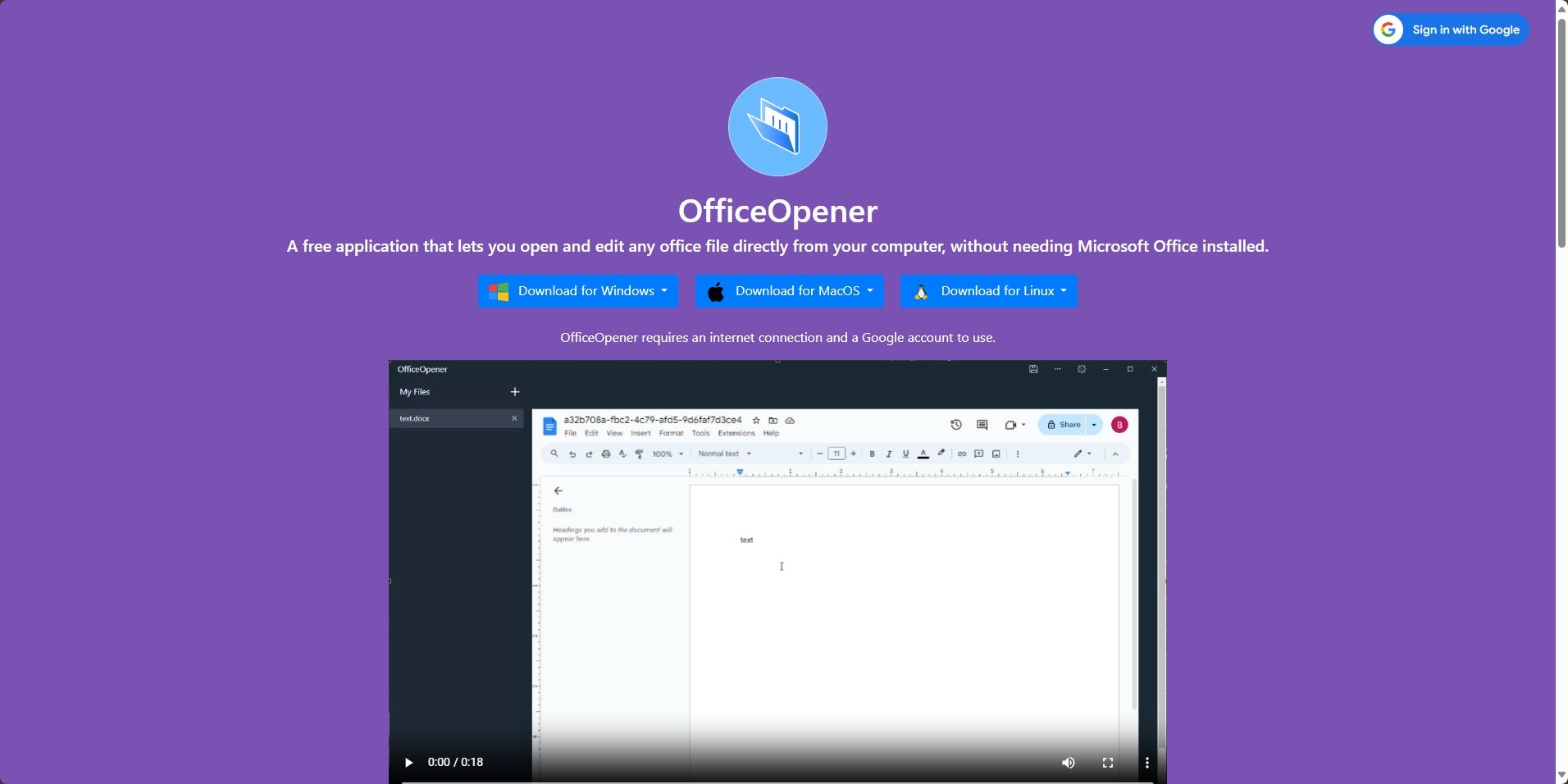Open the Insert menu in the video
The width and height of the screenshot is (1568, 784).
pyautogui.click(x=640, y=433)
